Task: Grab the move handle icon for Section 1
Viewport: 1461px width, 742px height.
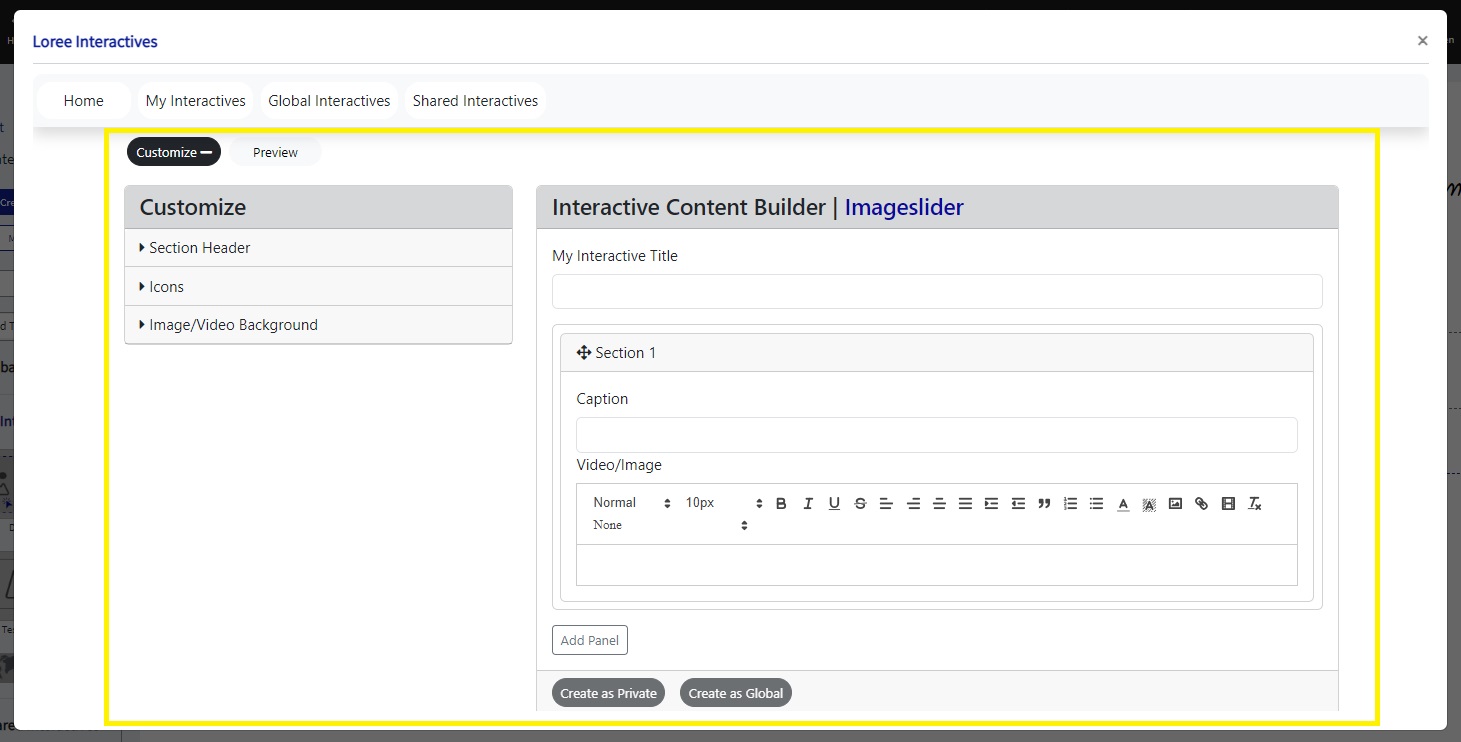Action: point(584,353)
